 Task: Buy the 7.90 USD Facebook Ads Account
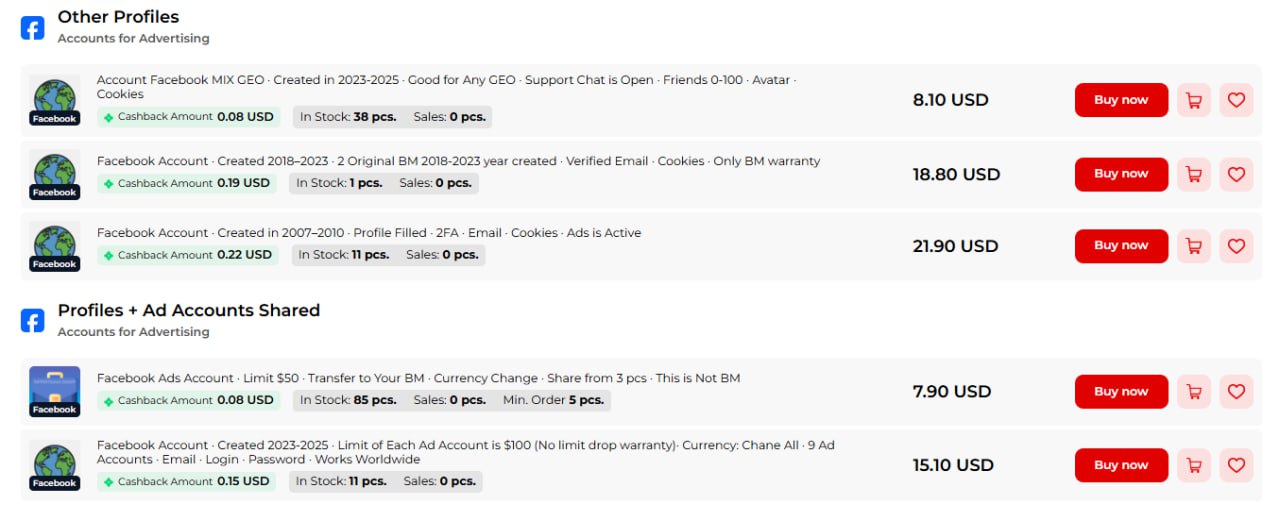coord(1121,392)
